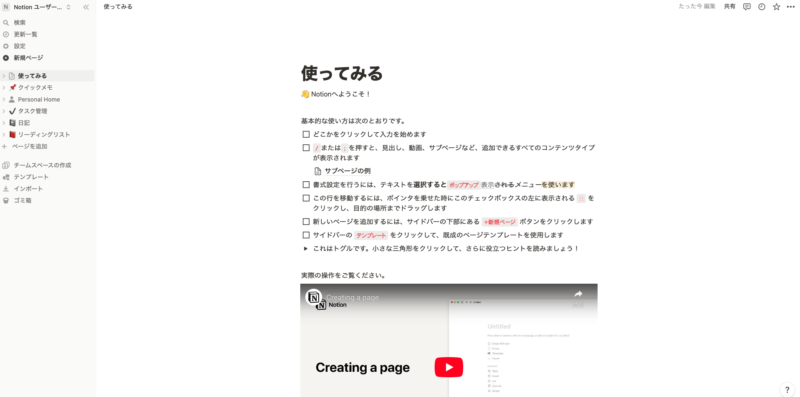This screenshot has width=800, height=397.
Task: Click the pushpin icon of クイックメモ
Action: coord(12,87)
